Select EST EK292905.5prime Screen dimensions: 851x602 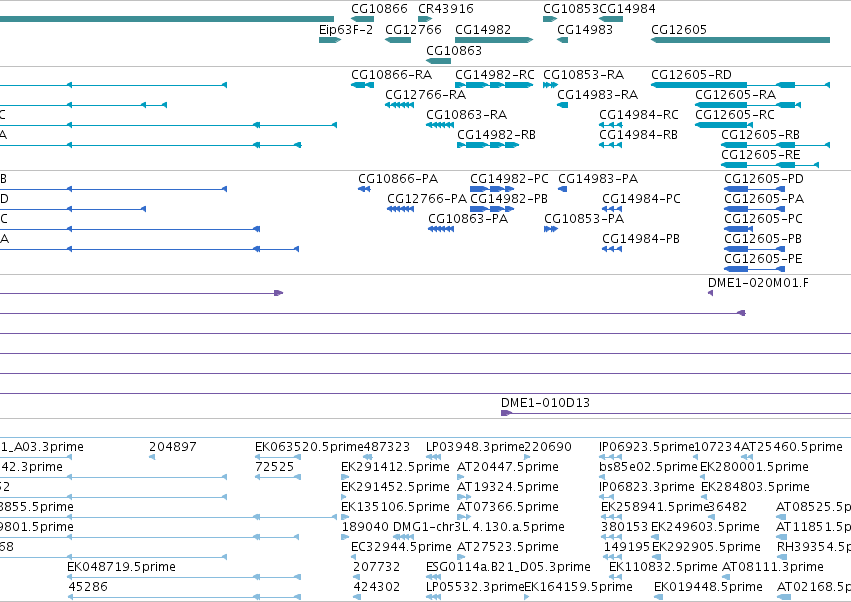click(706, 548)
